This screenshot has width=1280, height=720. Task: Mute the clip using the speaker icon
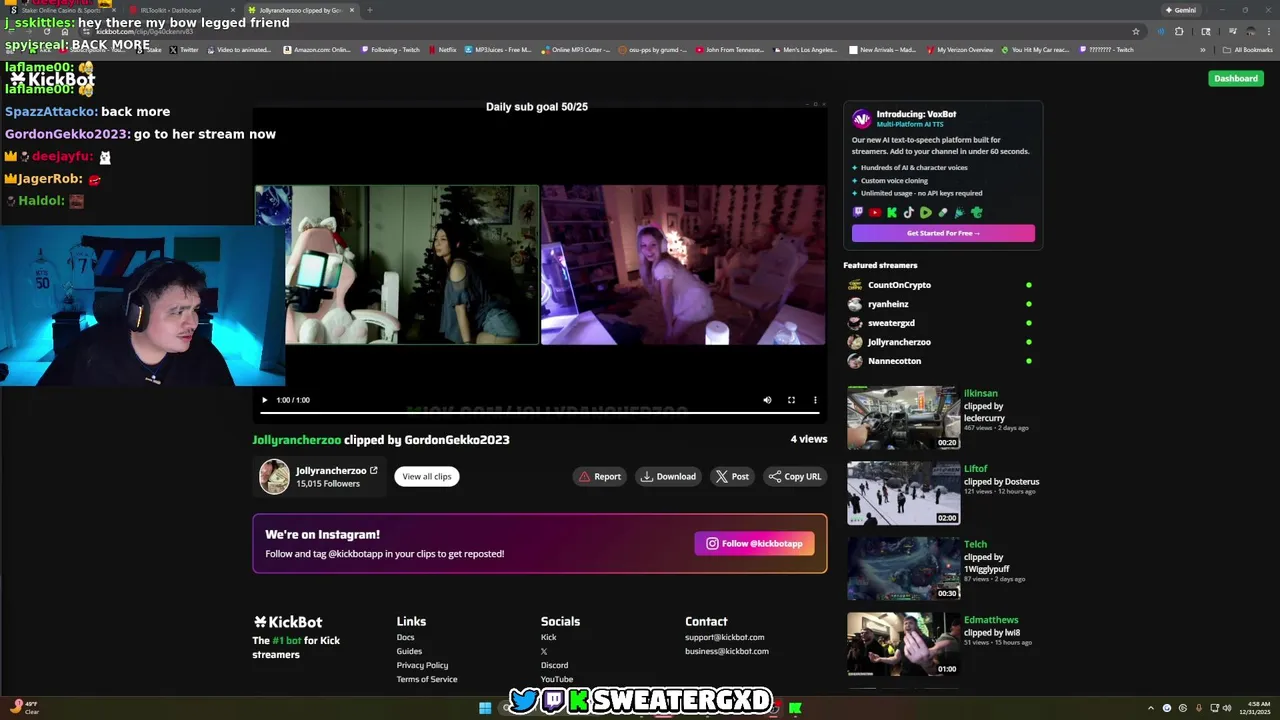[x=767, y=400]
